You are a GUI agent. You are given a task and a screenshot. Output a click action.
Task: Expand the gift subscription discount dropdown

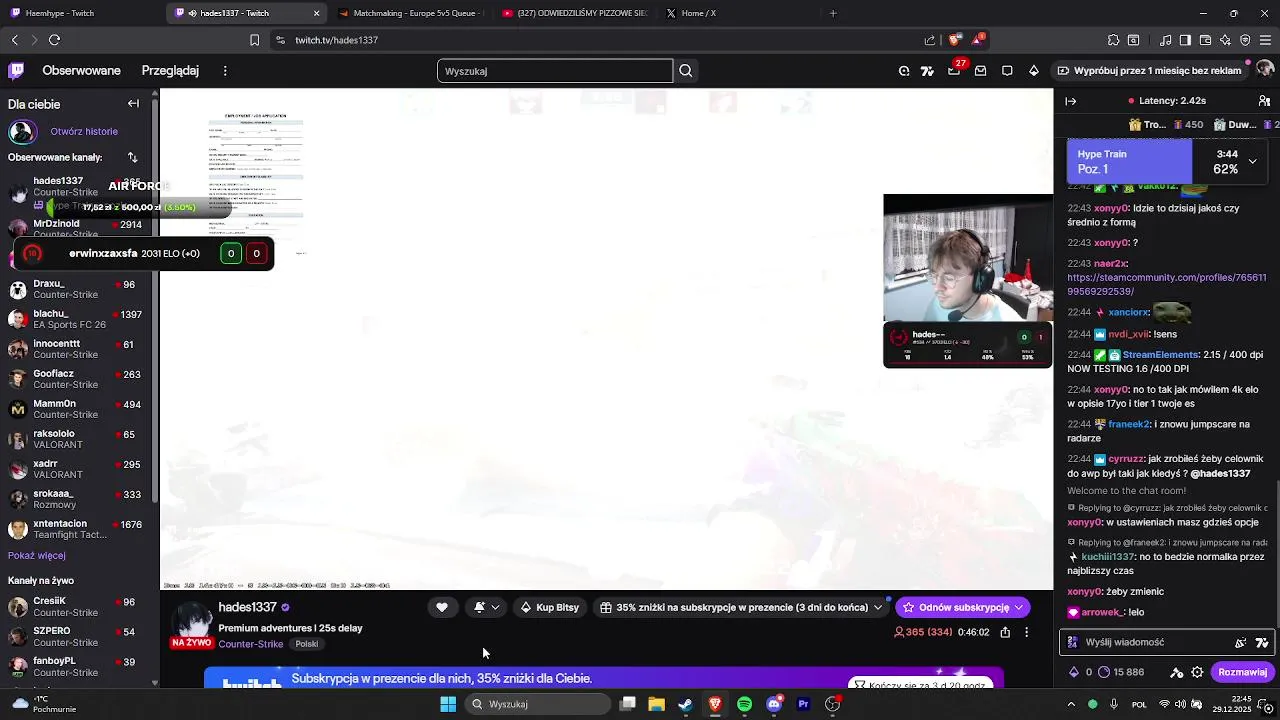(x=878, y=607)
